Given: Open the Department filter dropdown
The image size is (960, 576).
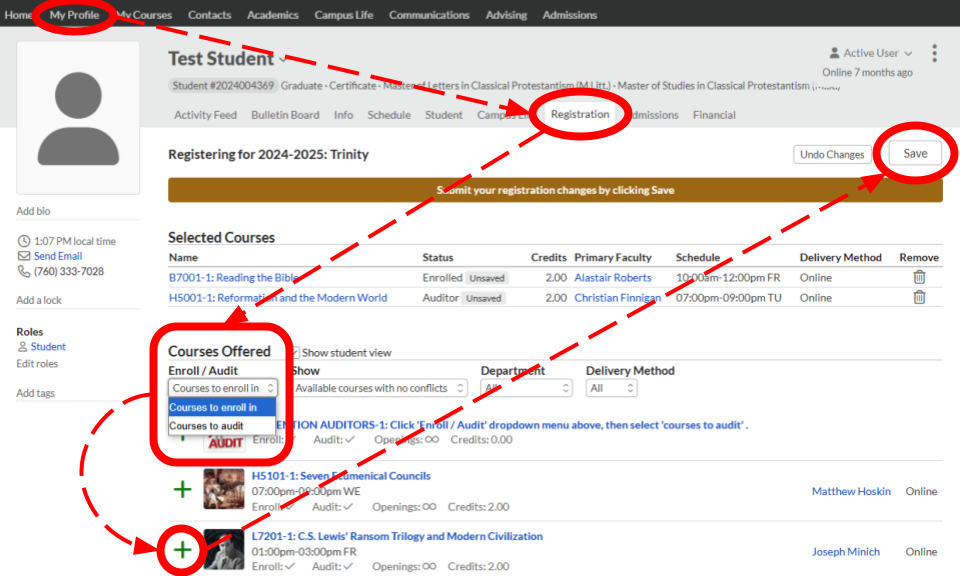Looking at the screenshot, I should click(526, 388).
